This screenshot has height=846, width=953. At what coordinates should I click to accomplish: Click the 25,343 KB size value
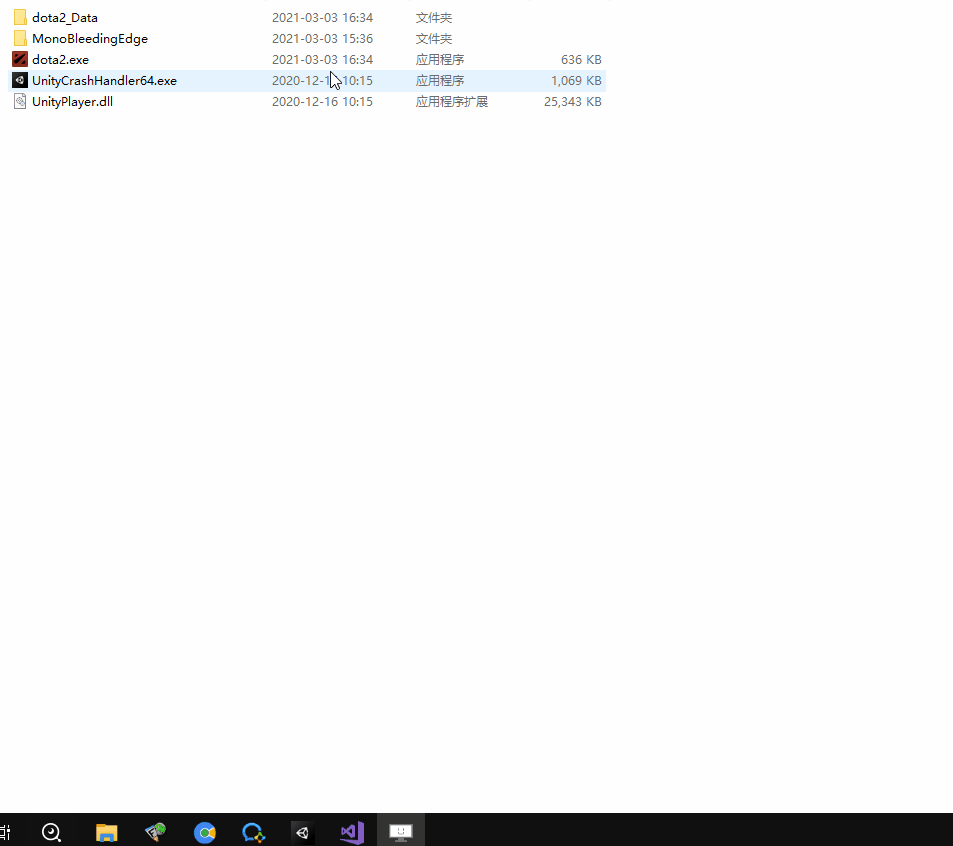point(573,101)
